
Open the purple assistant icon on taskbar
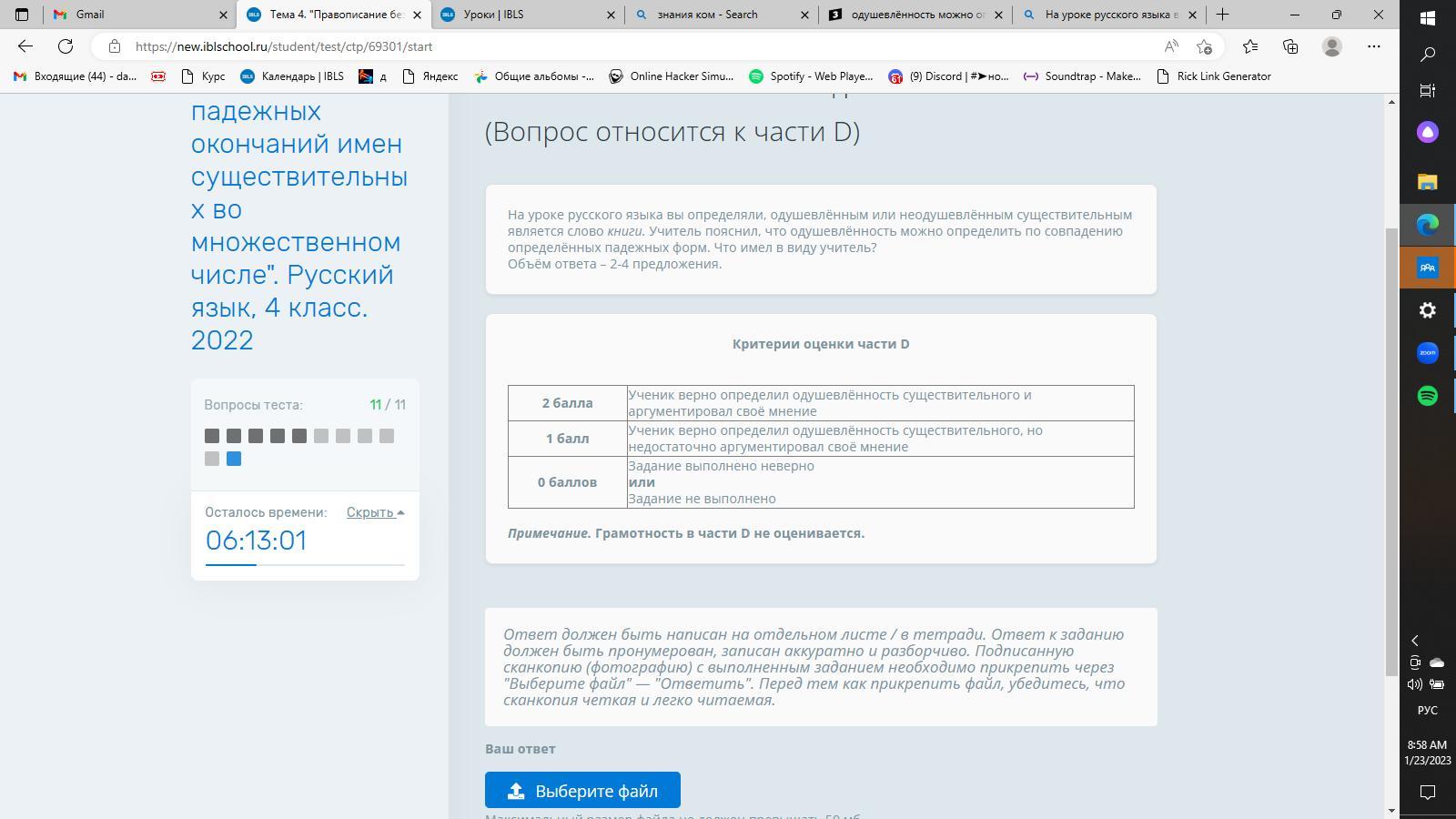coord(1428,133)
